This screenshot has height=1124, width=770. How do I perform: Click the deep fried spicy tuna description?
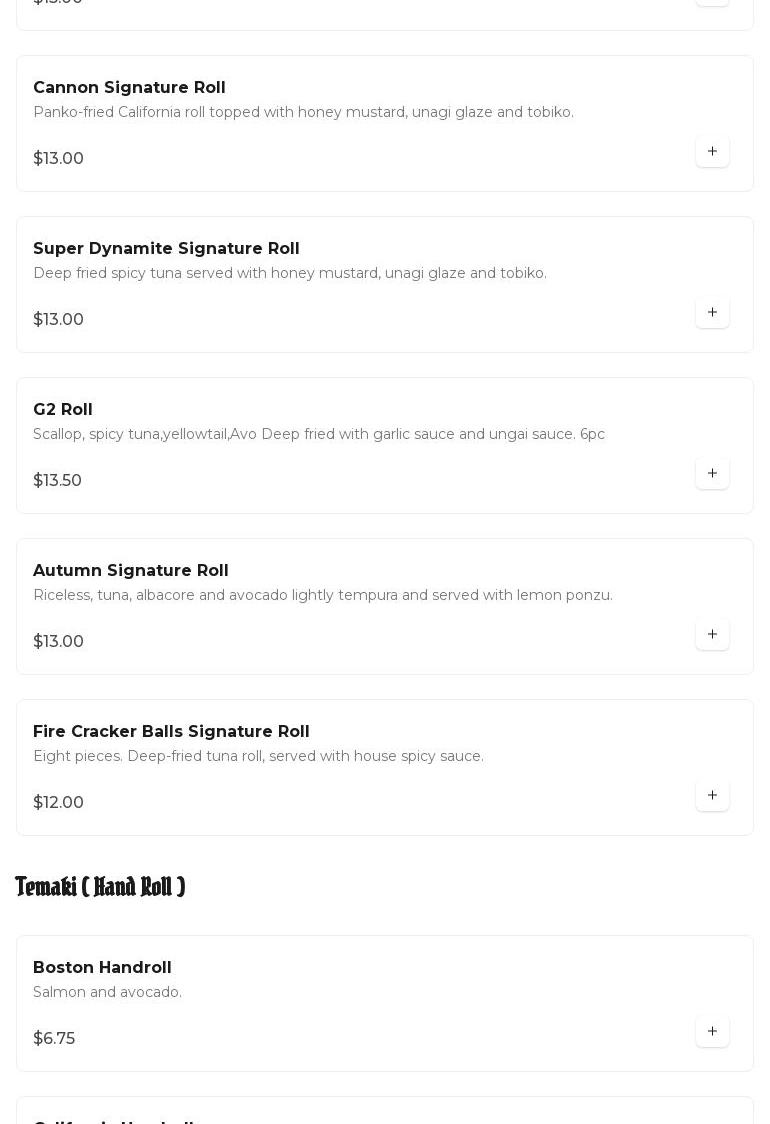point(290,273)
